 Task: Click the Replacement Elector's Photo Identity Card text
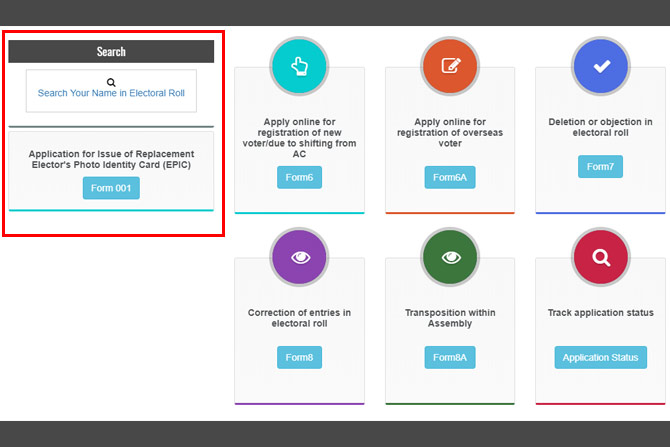(x=111, y=159)
